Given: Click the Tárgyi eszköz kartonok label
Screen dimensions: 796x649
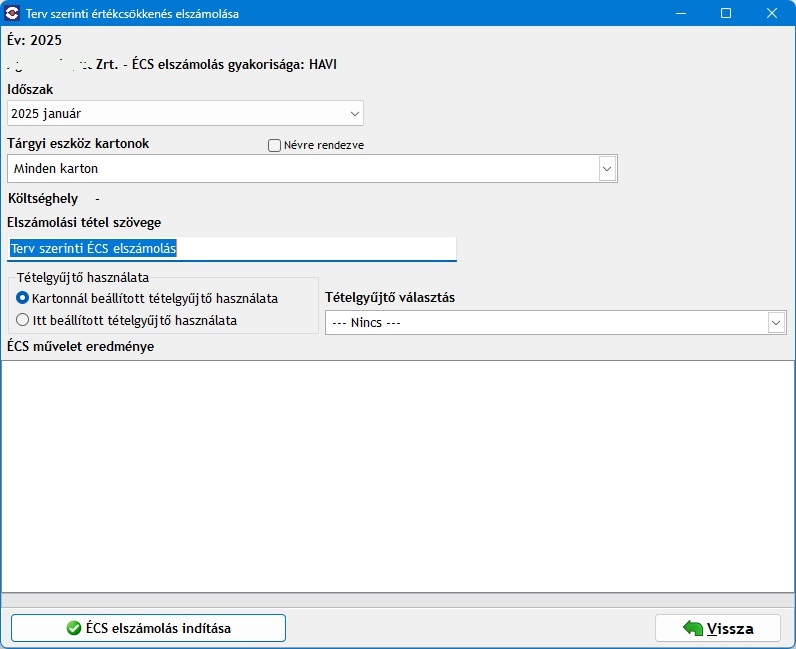Looking at the screenshot, I should click(x=78, y=144).
